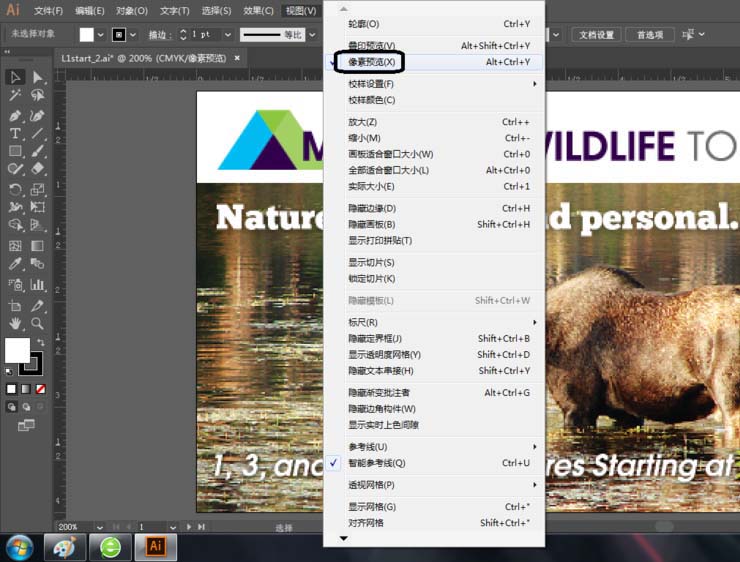
Task: Pick the Gradient tool
Action: pyautogui.click(x=37, y=245)
